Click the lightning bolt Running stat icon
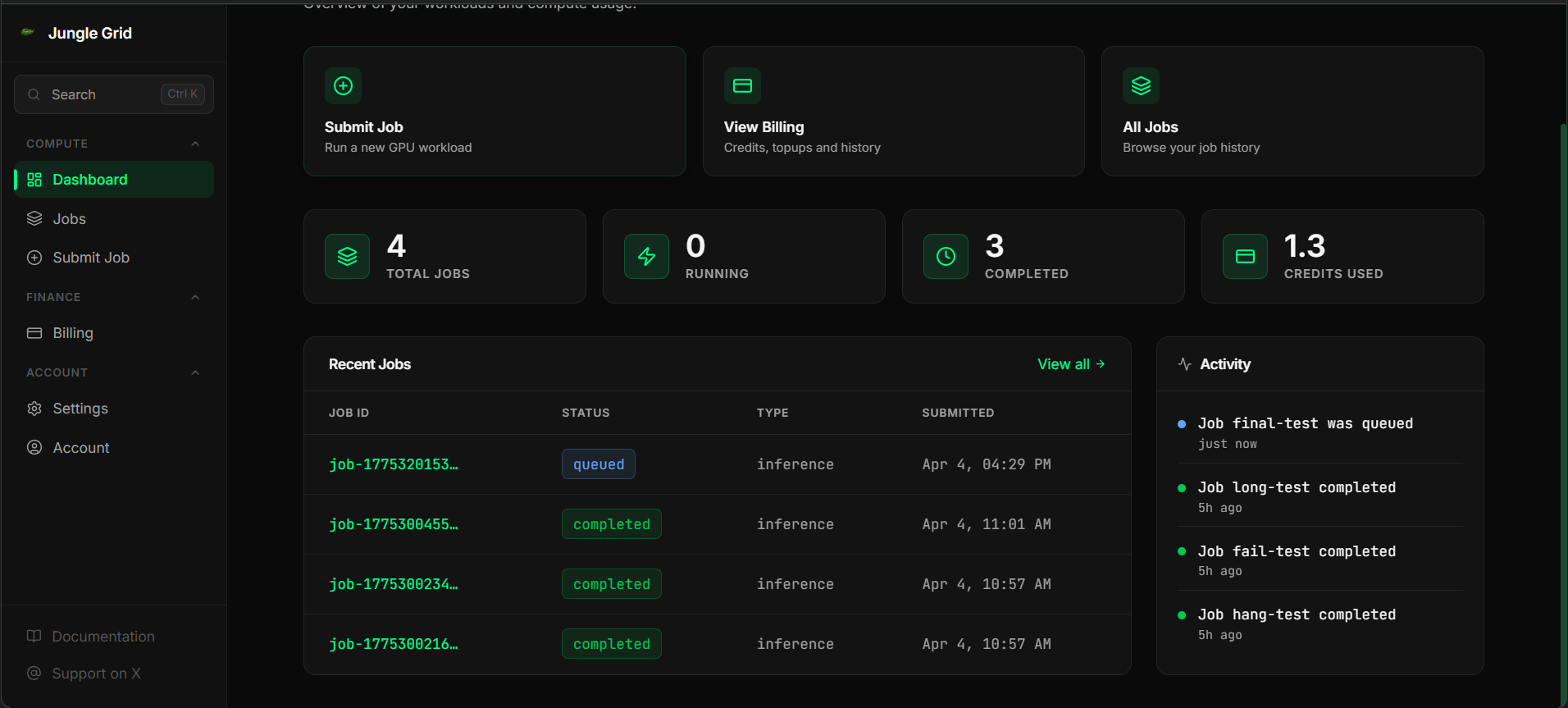The width and height of the screenshot is (1568, 708). pyautogui.click(x=646, y=257)
